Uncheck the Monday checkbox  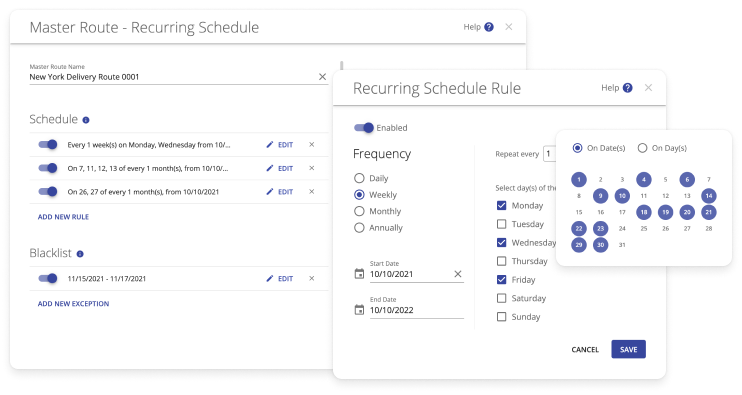(x=502, y=205)
